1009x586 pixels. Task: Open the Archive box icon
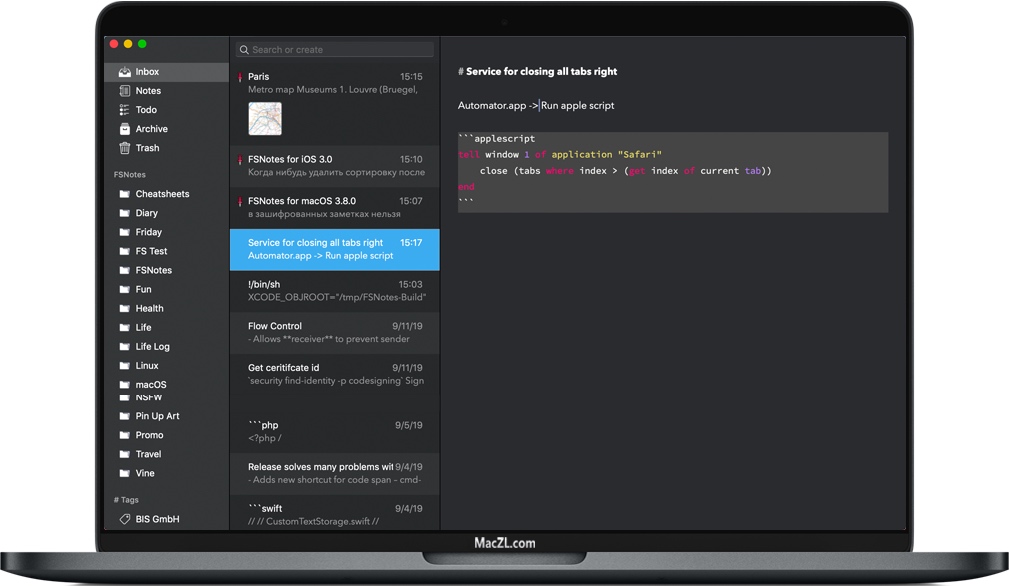tap(124, 128)
